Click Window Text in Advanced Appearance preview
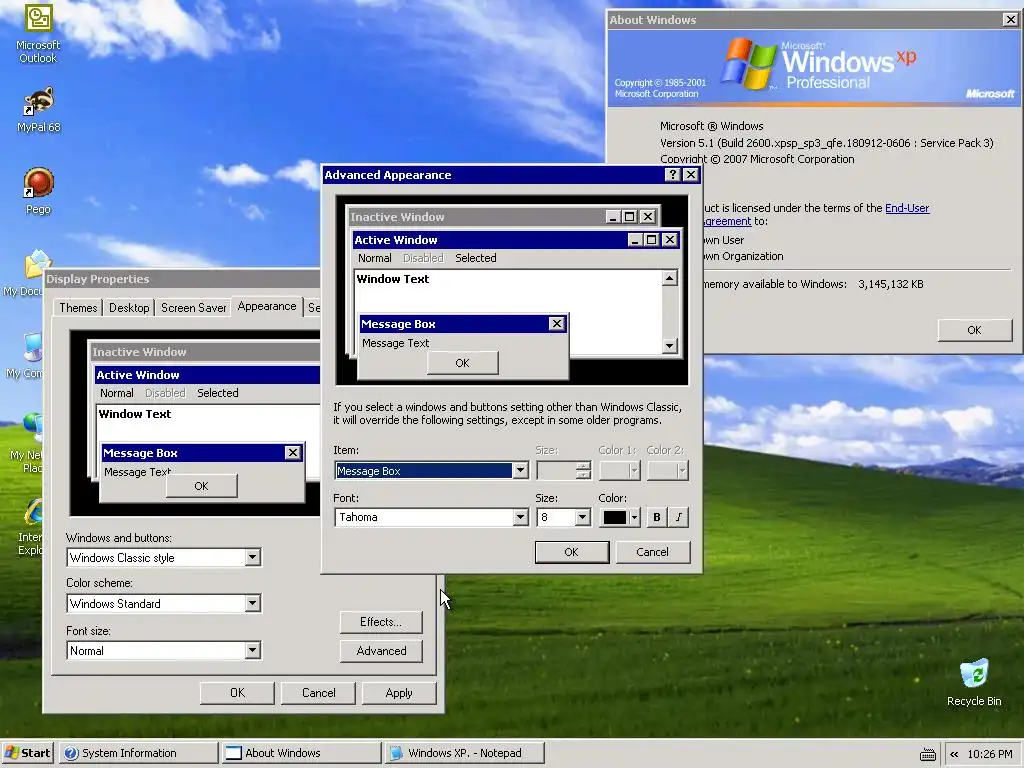The image size is (1024, 768). [392, 279]
